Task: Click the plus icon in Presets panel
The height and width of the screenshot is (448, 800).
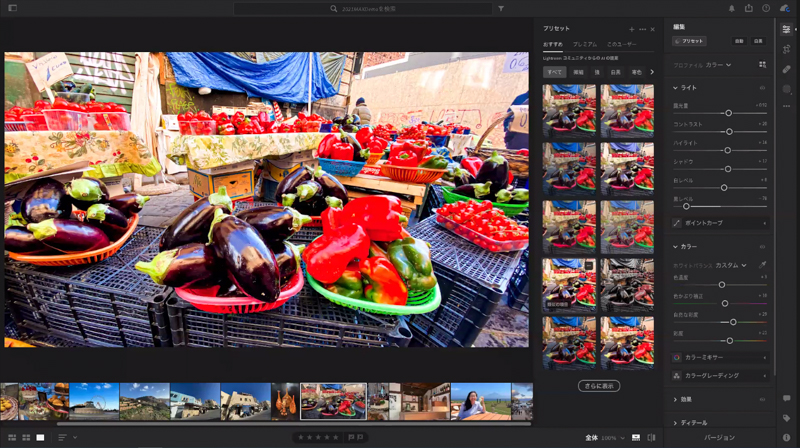Action: (x=632, y=29)
